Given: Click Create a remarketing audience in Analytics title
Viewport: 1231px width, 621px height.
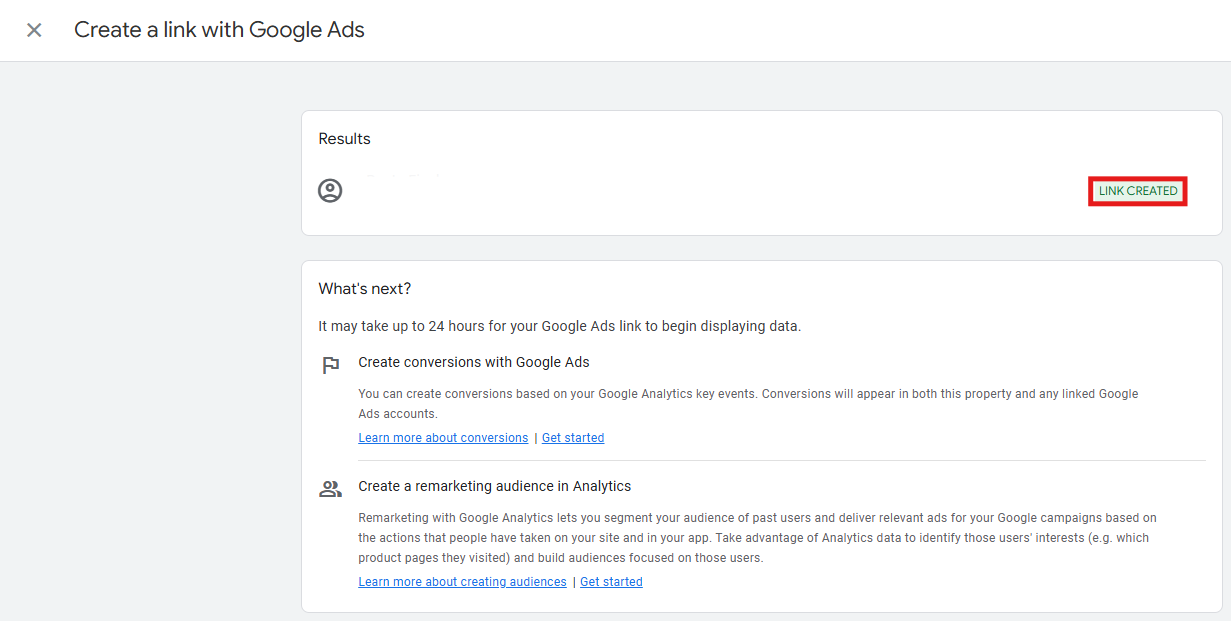Looking at the screenshot, I should pos(495,486).
